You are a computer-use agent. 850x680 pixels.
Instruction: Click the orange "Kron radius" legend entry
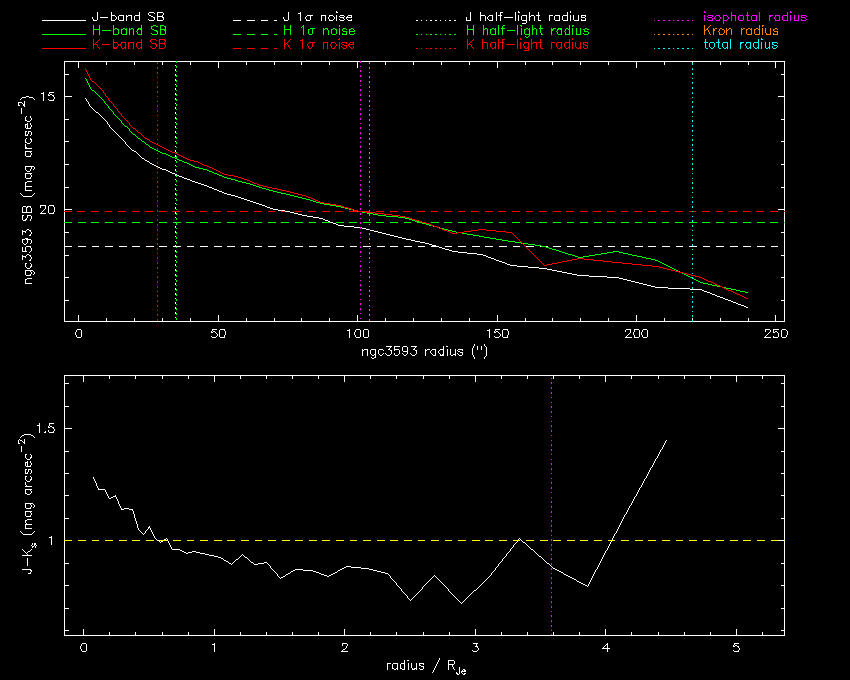[x=741, y=31]
